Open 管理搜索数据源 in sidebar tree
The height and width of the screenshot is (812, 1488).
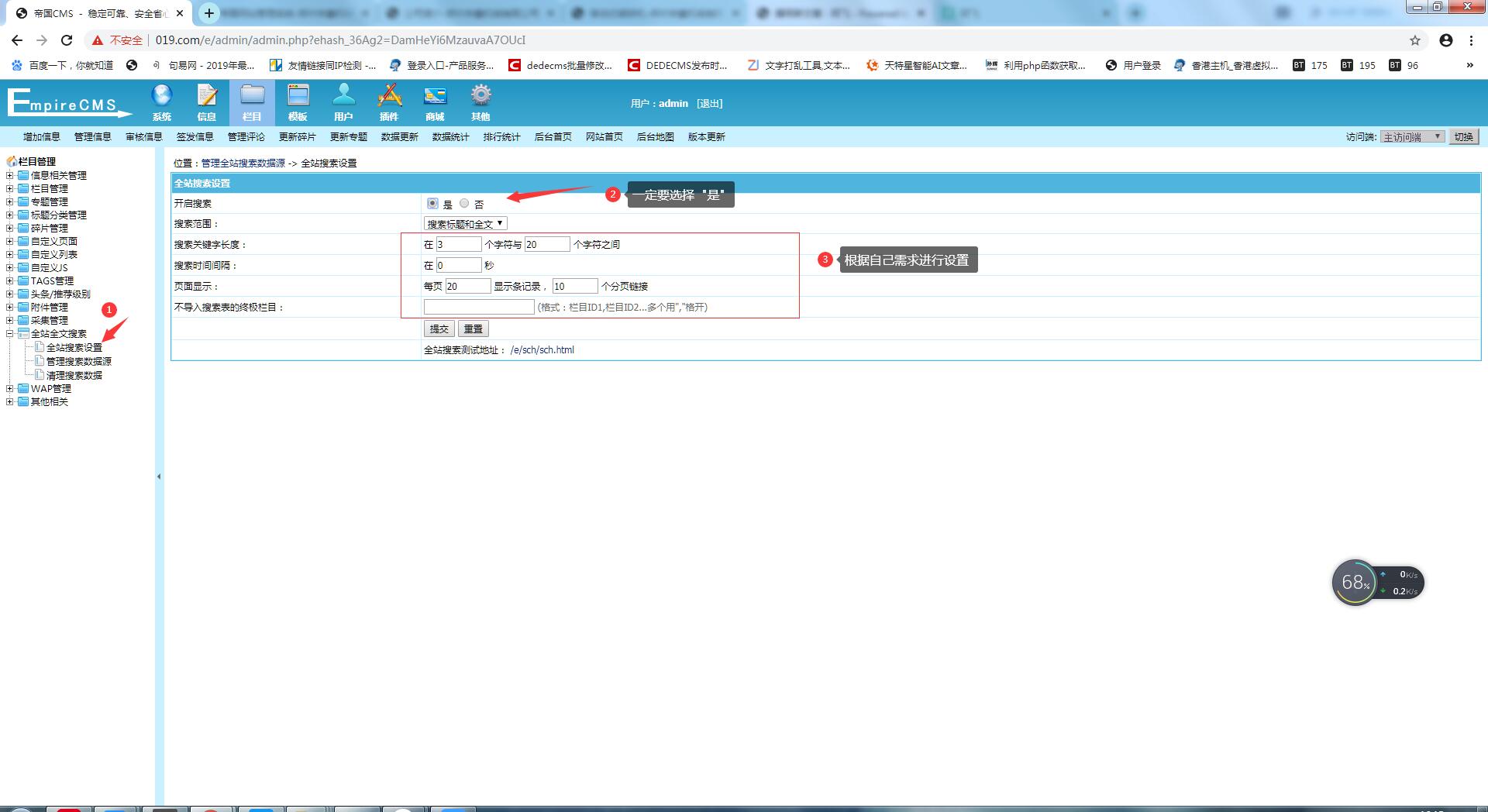(x=79, y=361)
